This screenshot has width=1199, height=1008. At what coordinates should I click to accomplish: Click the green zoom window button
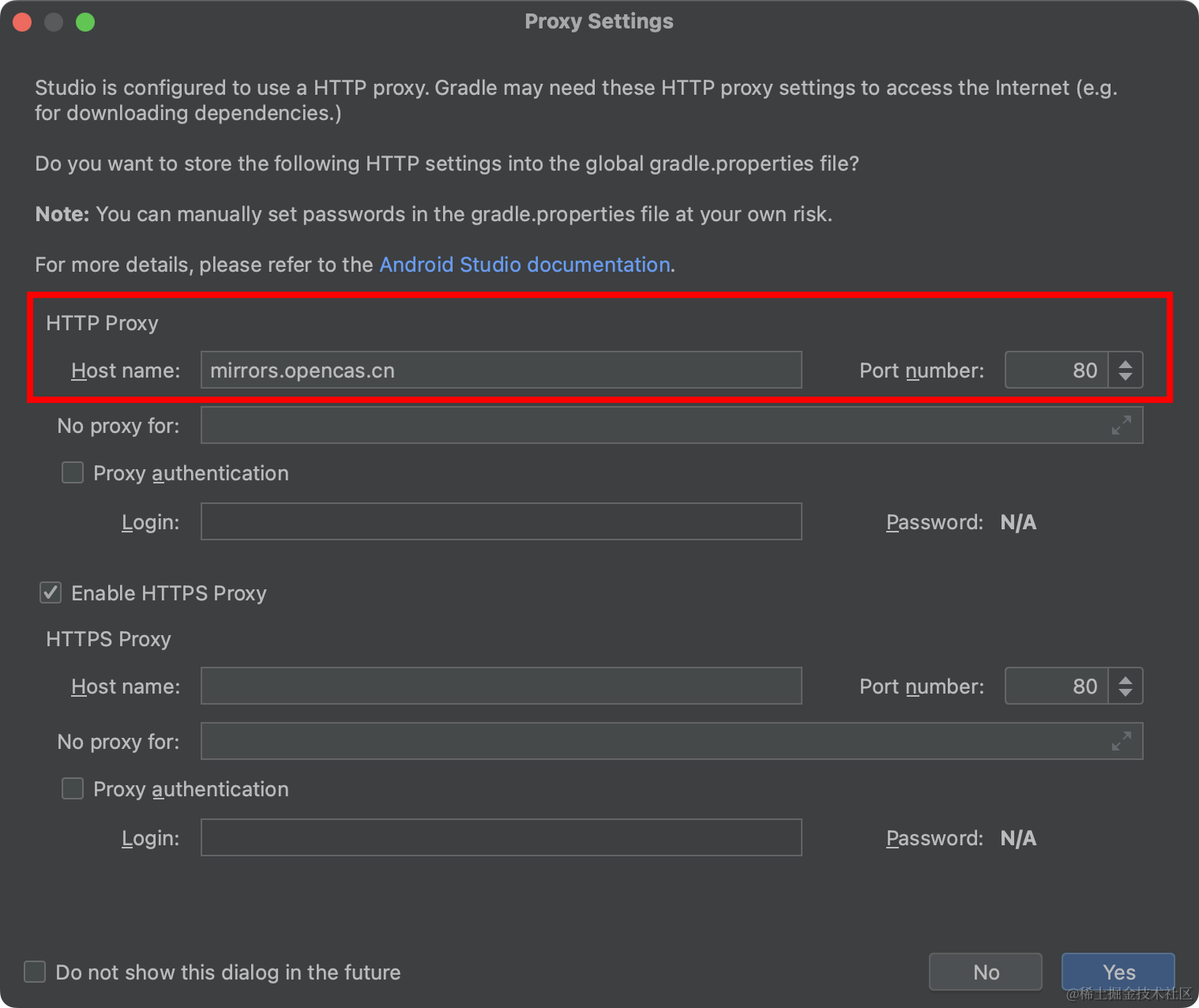click(x=85, y=22)
